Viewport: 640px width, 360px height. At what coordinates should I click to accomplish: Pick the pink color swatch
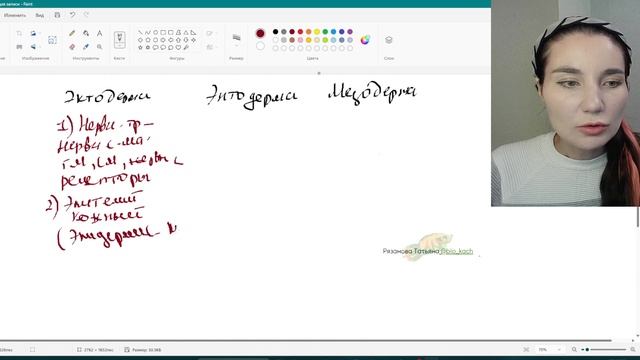click(x=300, y=40)
